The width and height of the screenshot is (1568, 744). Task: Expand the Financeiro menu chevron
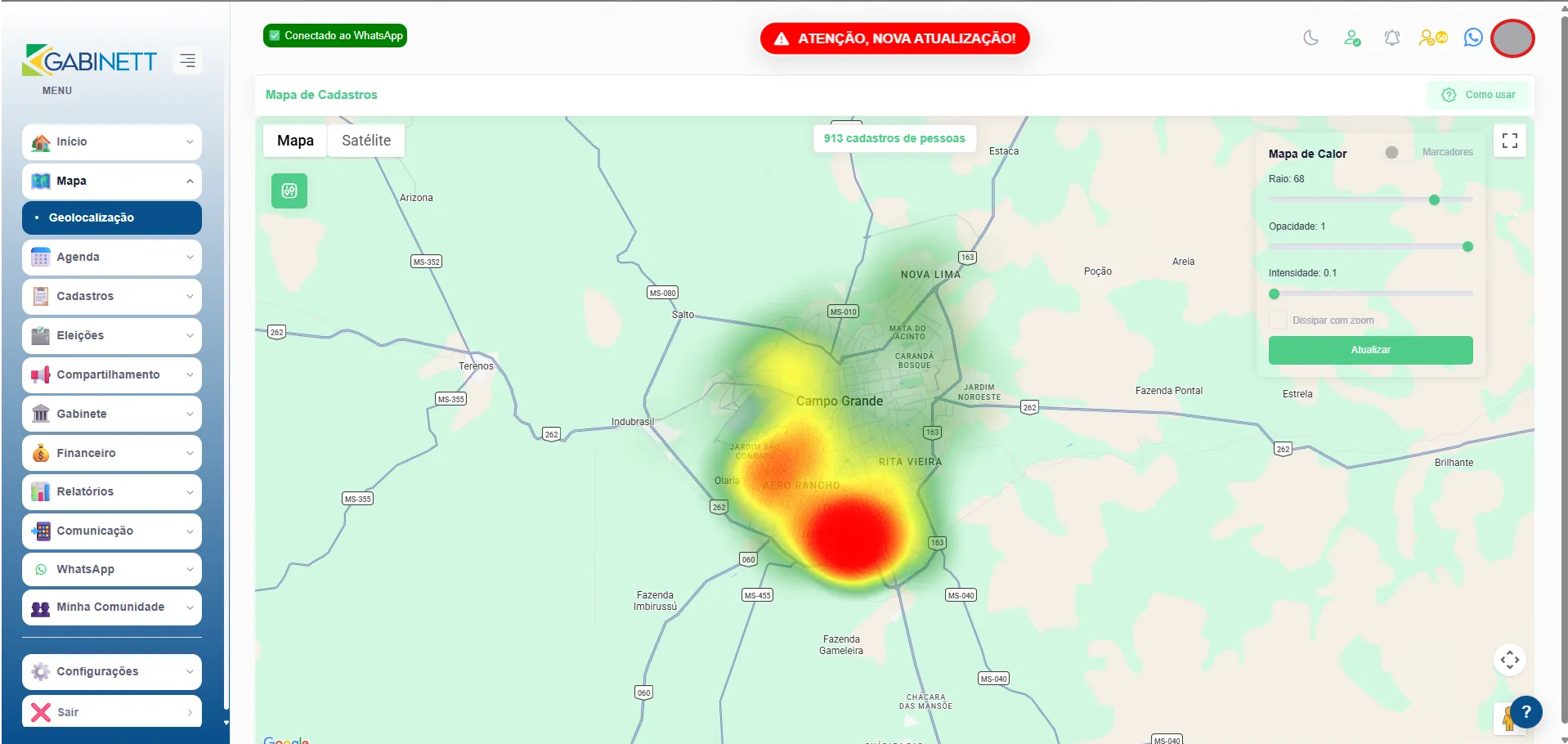[190, 454]
